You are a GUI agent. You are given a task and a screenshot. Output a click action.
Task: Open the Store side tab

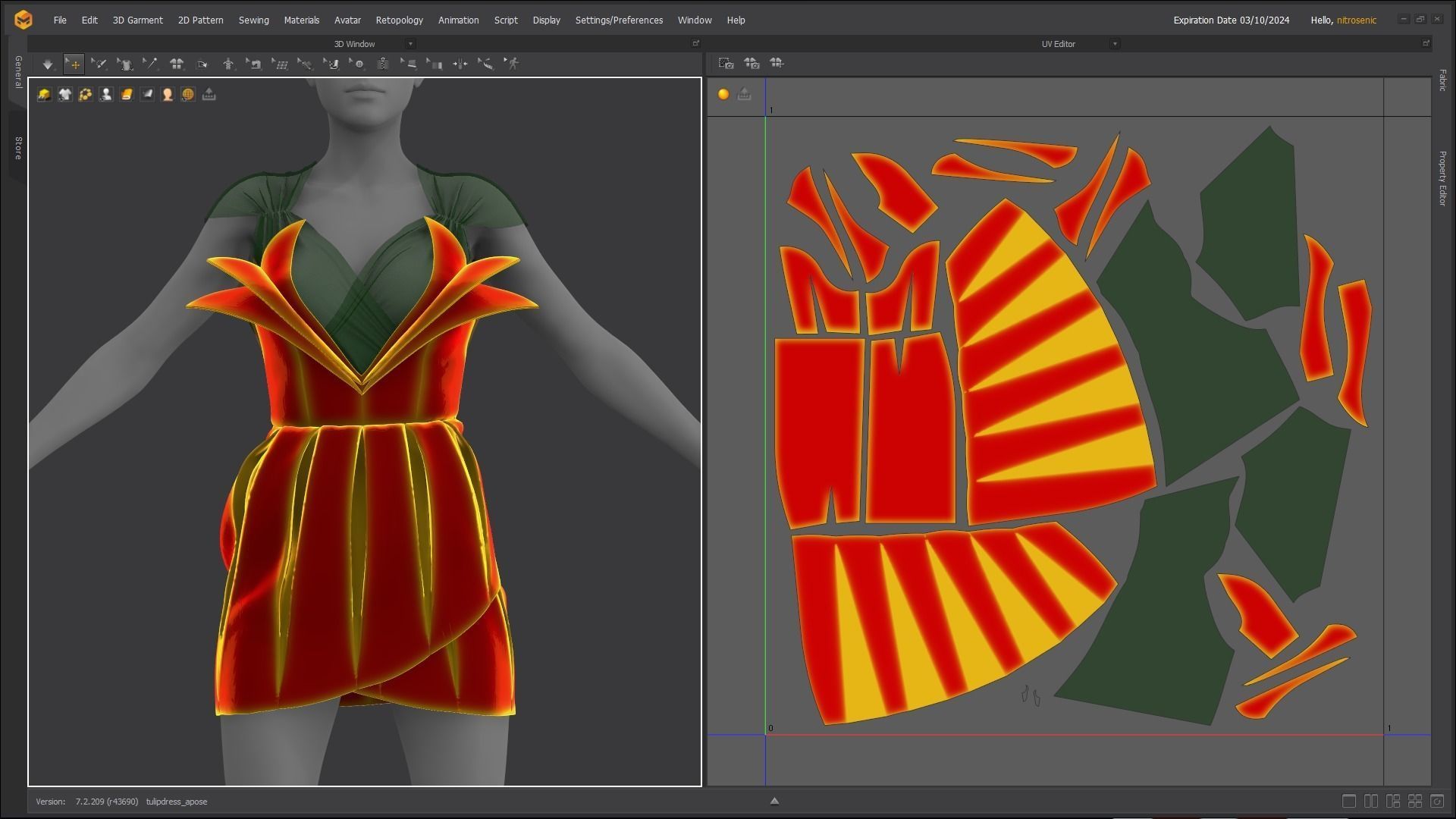coord(17,148)
